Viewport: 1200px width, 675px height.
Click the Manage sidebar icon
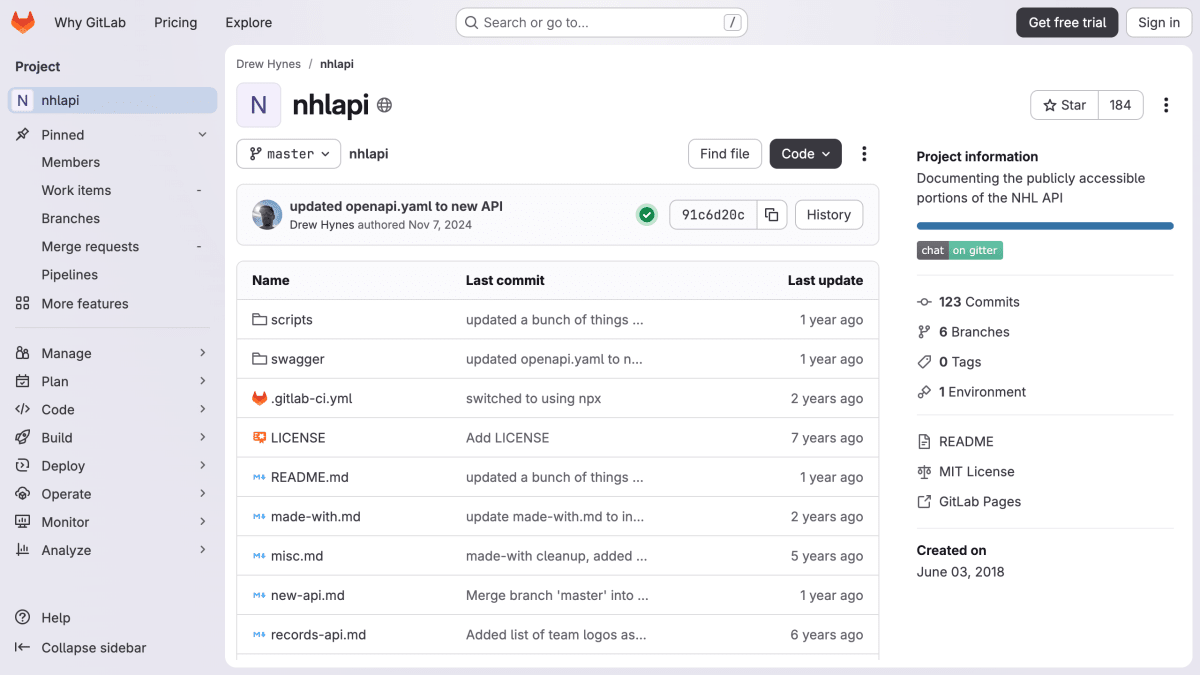point(22,353)
